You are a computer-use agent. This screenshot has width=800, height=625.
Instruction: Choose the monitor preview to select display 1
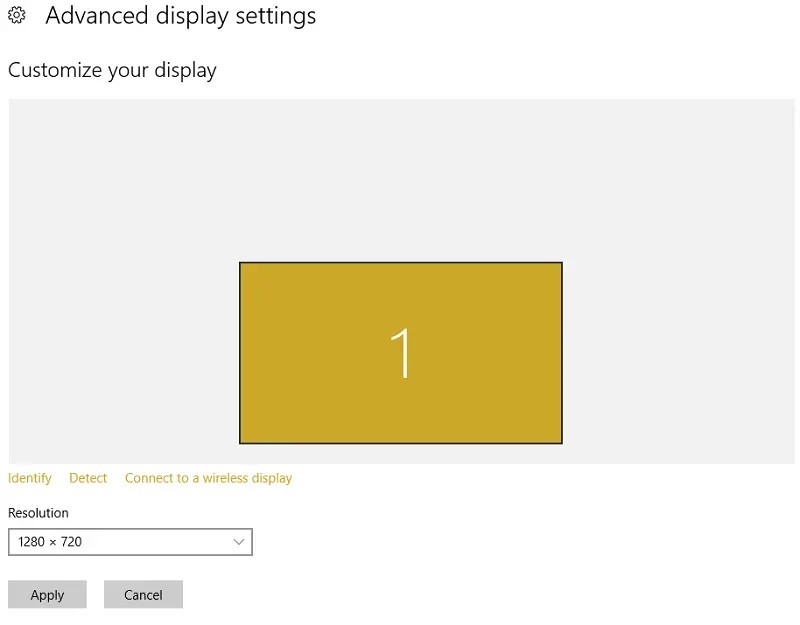pos(400,352)
